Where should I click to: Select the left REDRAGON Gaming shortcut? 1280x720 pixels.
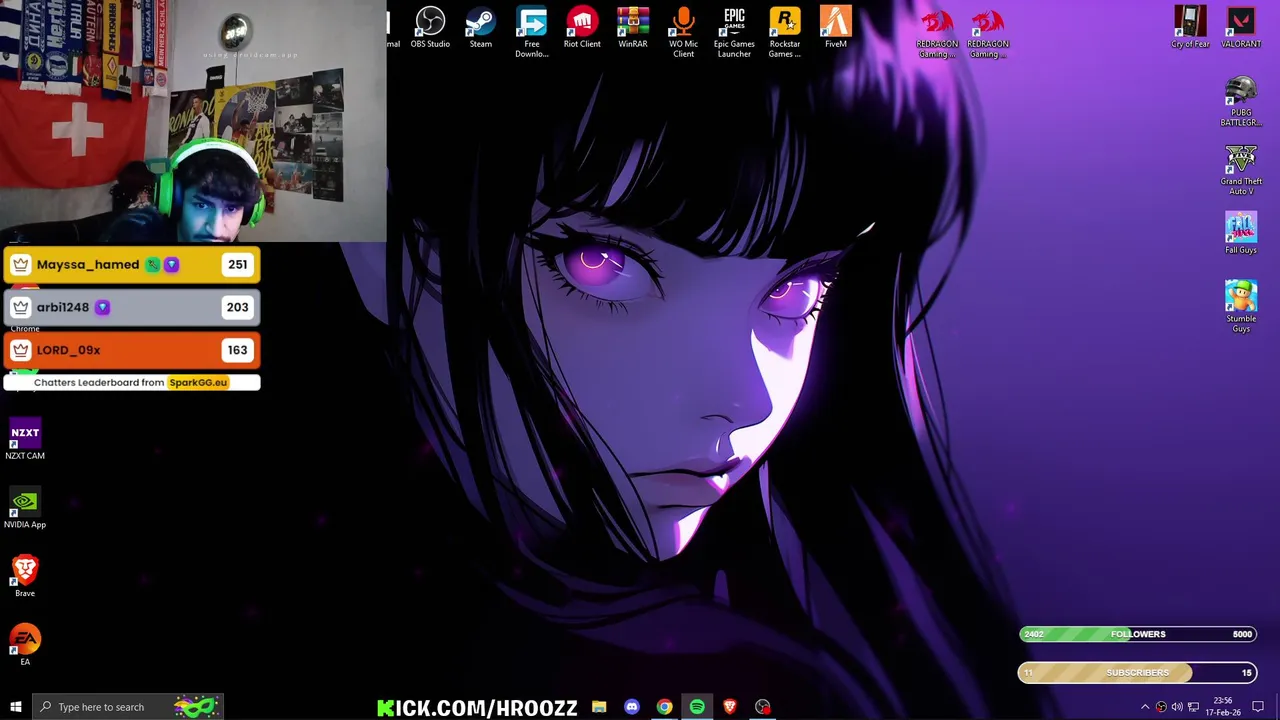pos(937,33)
